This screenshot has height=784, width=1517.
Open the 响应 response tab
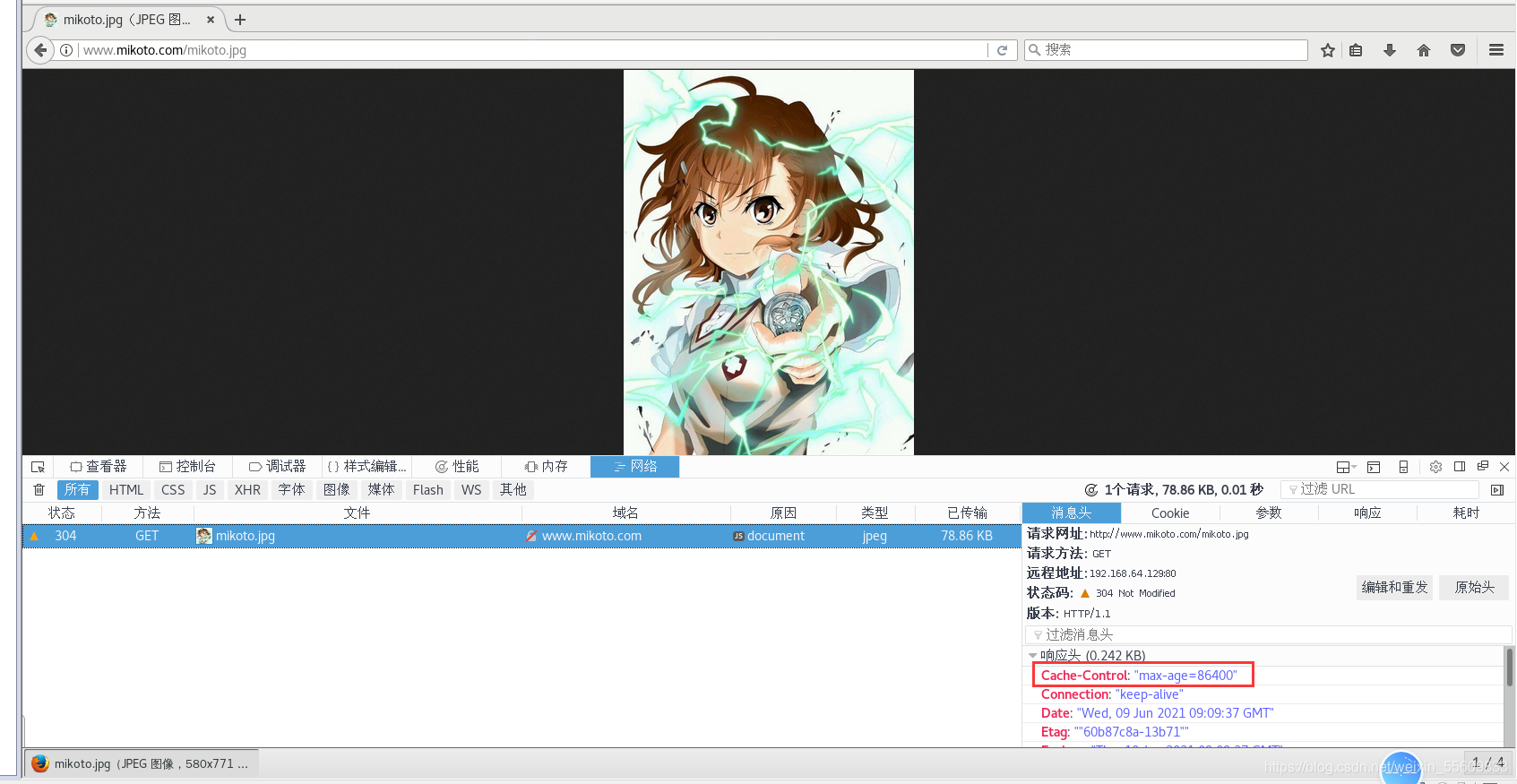tap(1367, 513)
